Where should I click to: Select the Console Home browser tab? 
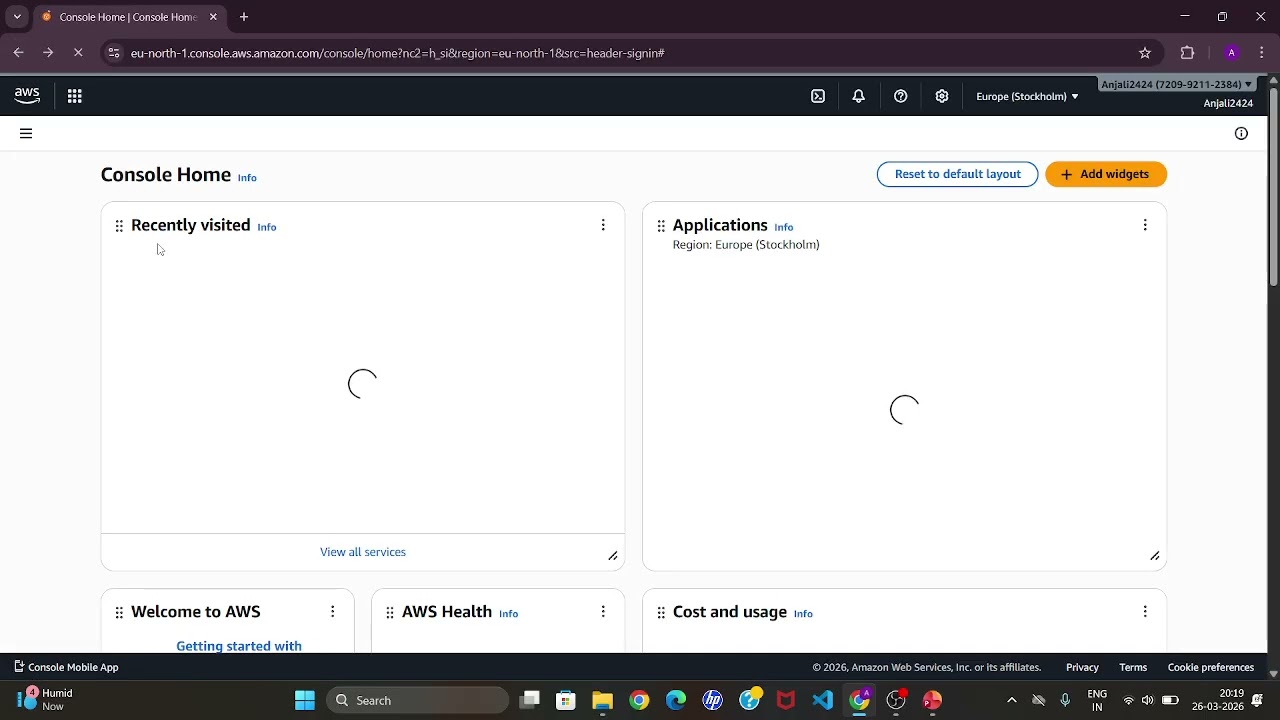coord(128,17)
